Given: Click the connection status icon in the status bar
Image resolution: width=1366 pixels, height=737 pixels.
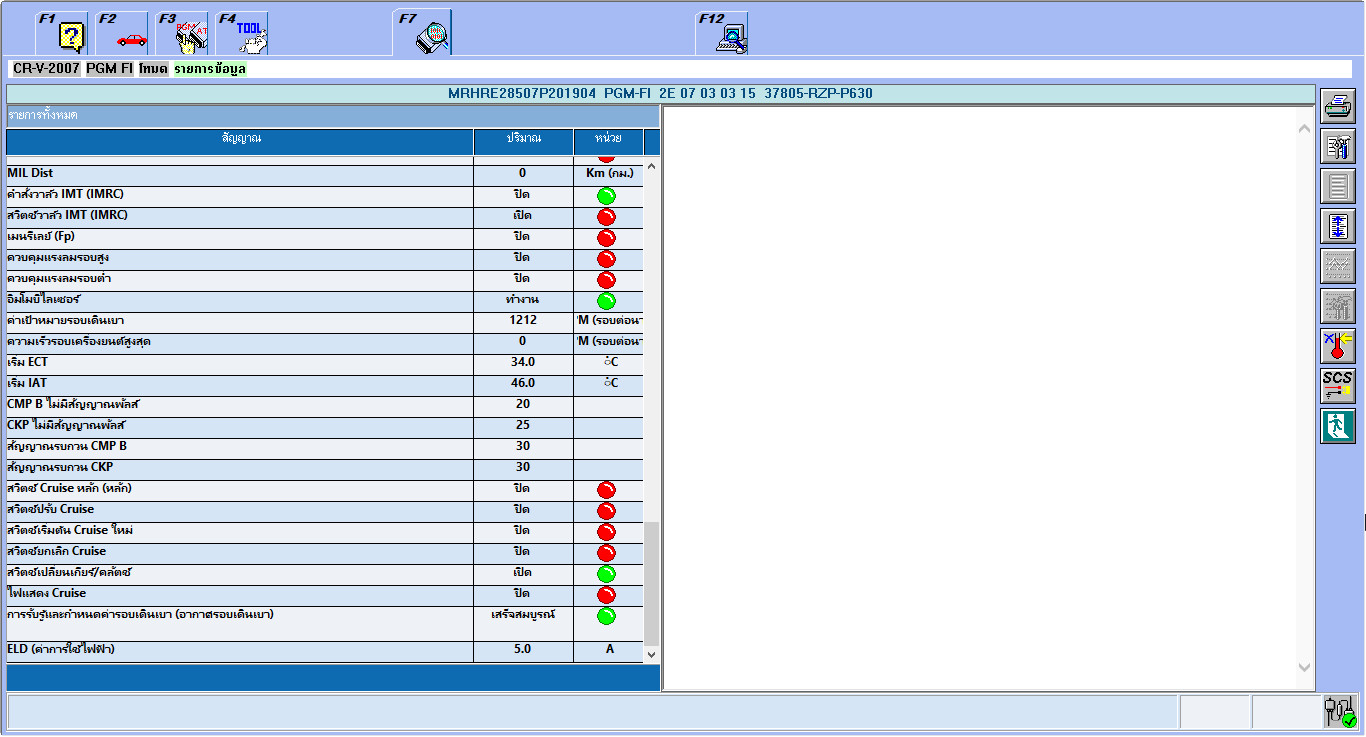Looking at the screenshot, I should point(1340,712).
